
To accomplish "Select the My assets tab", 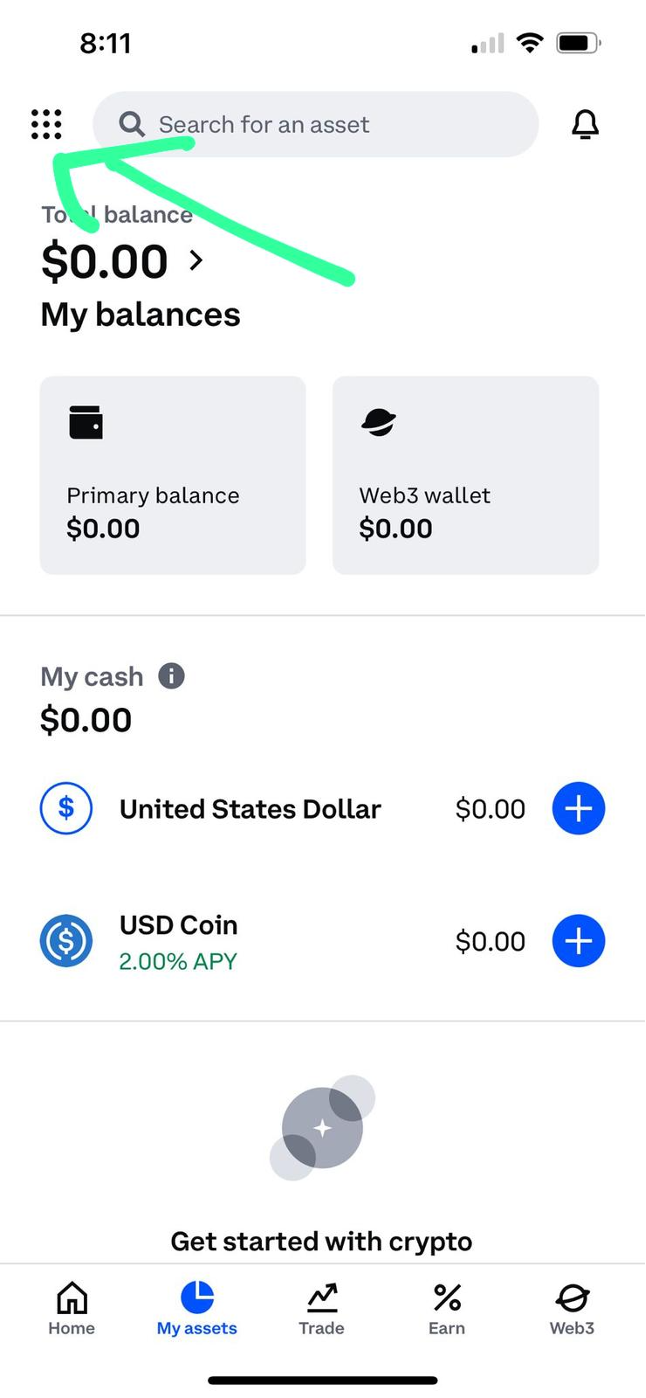I will pos(197,1309).
